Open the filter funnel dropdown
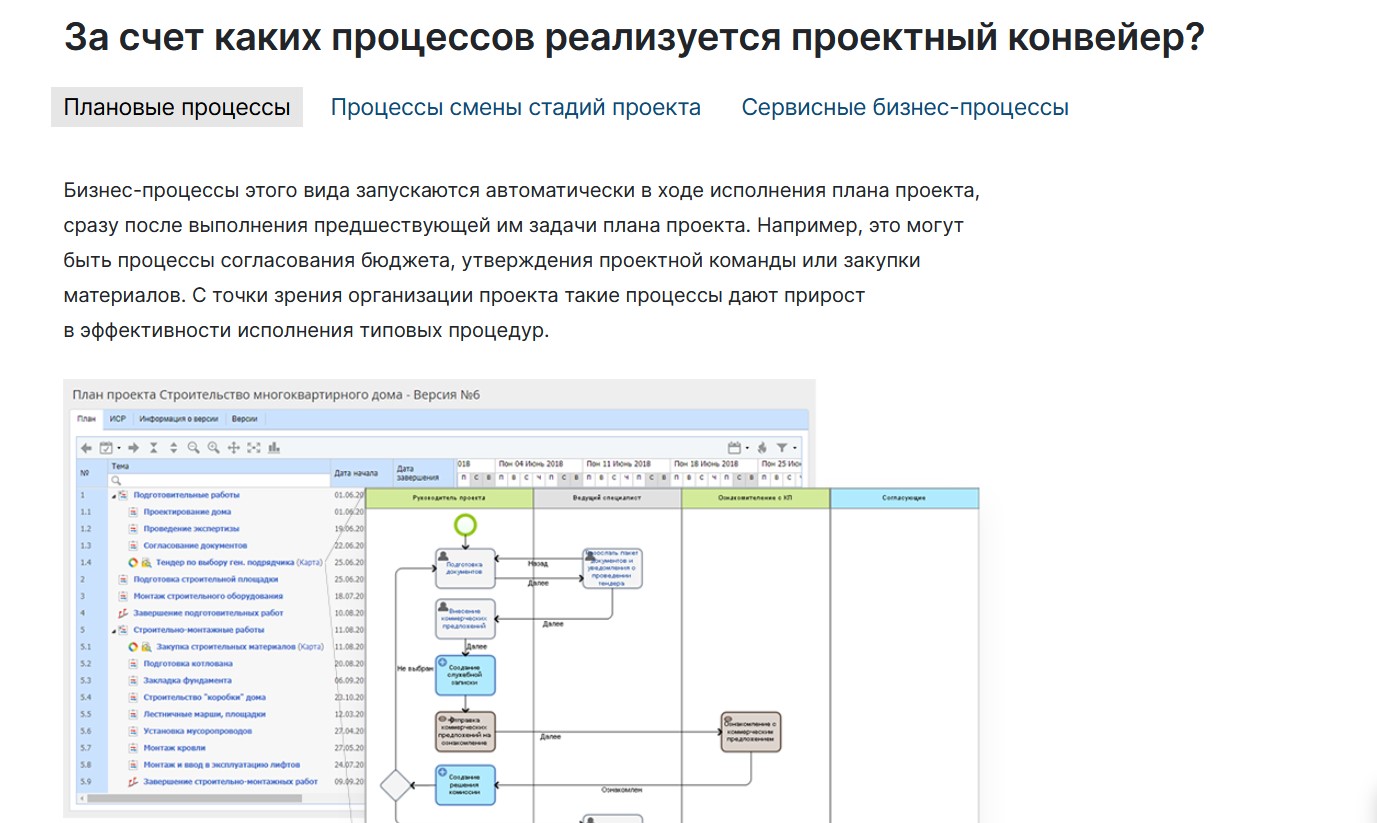 [x=784, y=448]
